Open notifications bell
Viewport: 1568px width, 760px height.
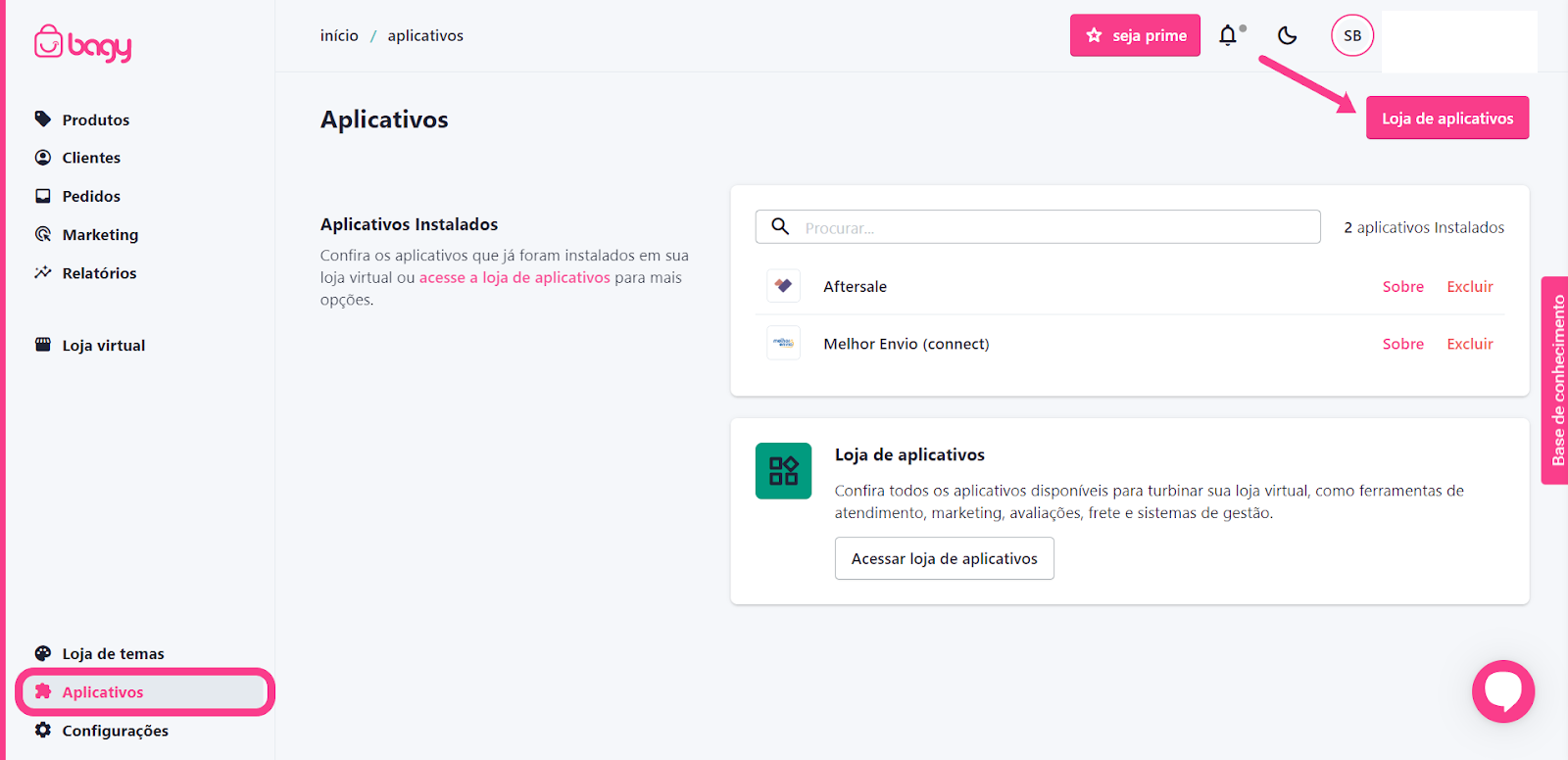coord(1228,35)
